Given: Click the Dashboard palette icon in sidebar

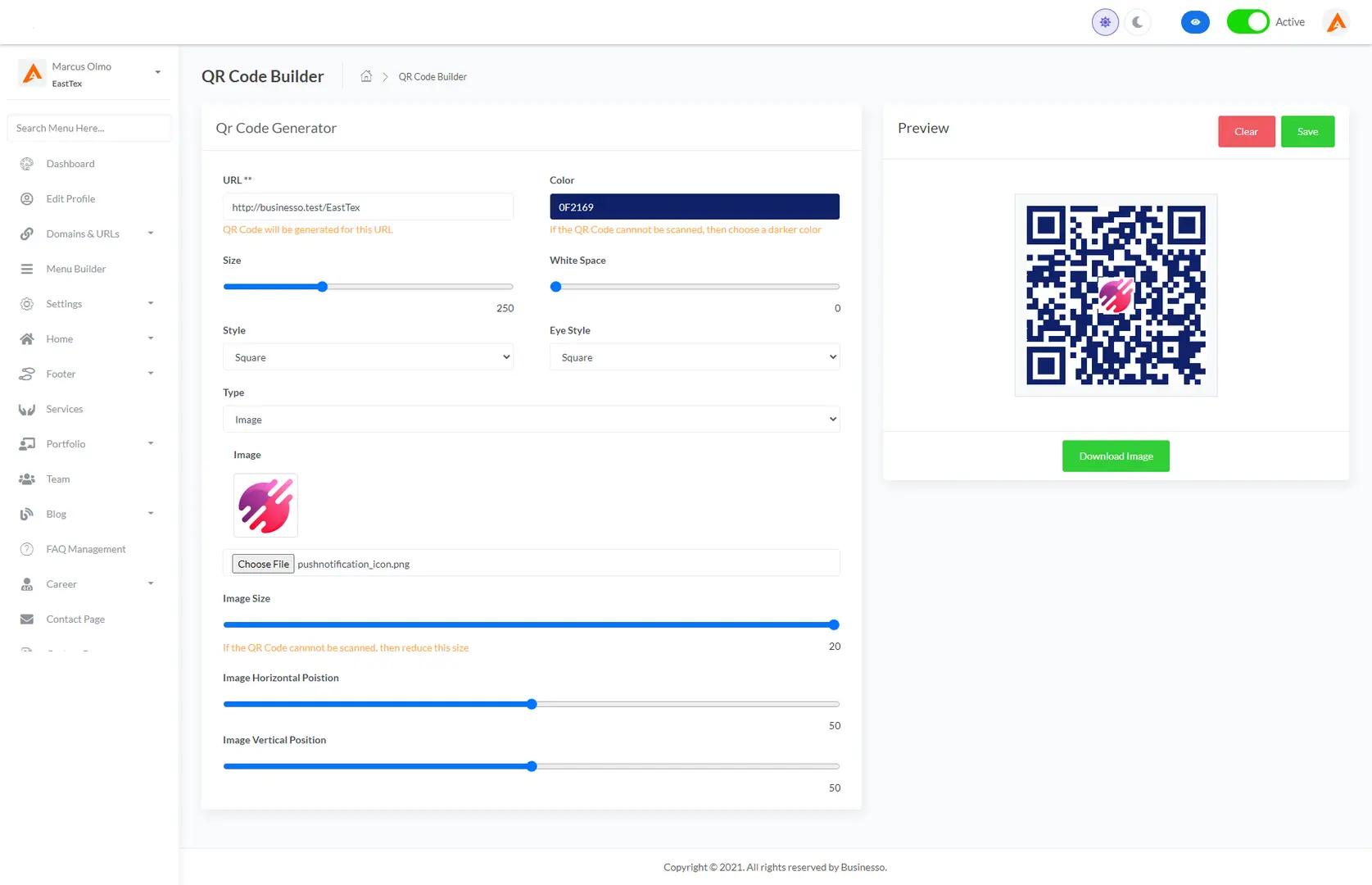Looking at the screenshot, I should click(27, 164).
